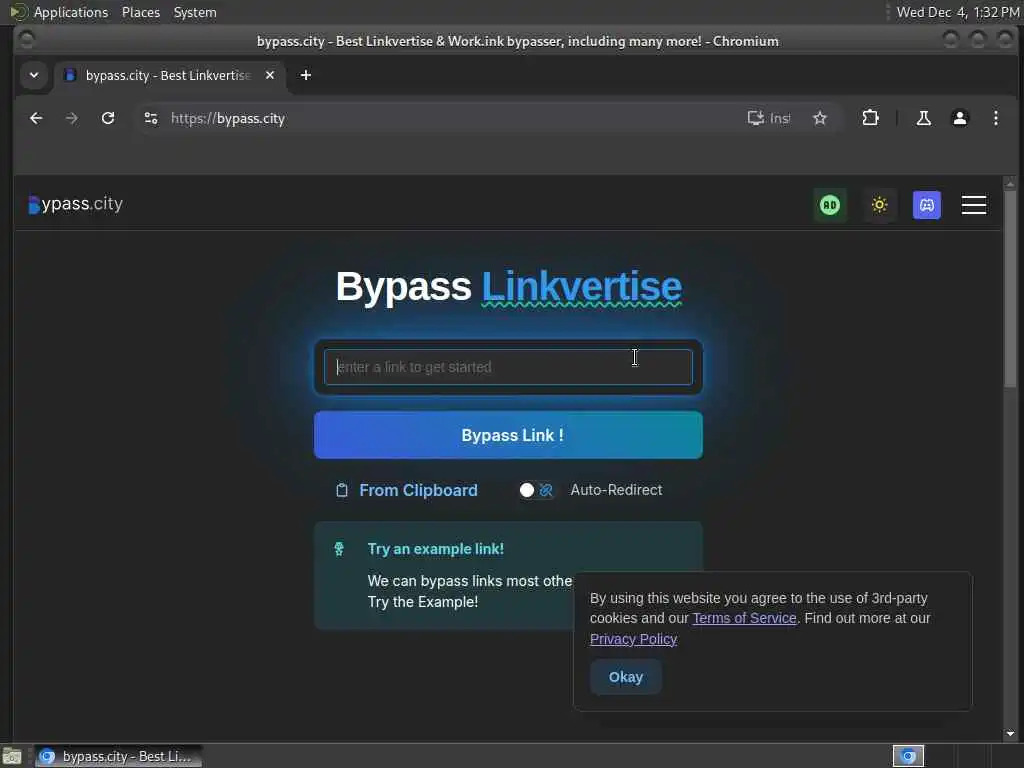Open the System menu
The image size is (1024, 768).
195,12
